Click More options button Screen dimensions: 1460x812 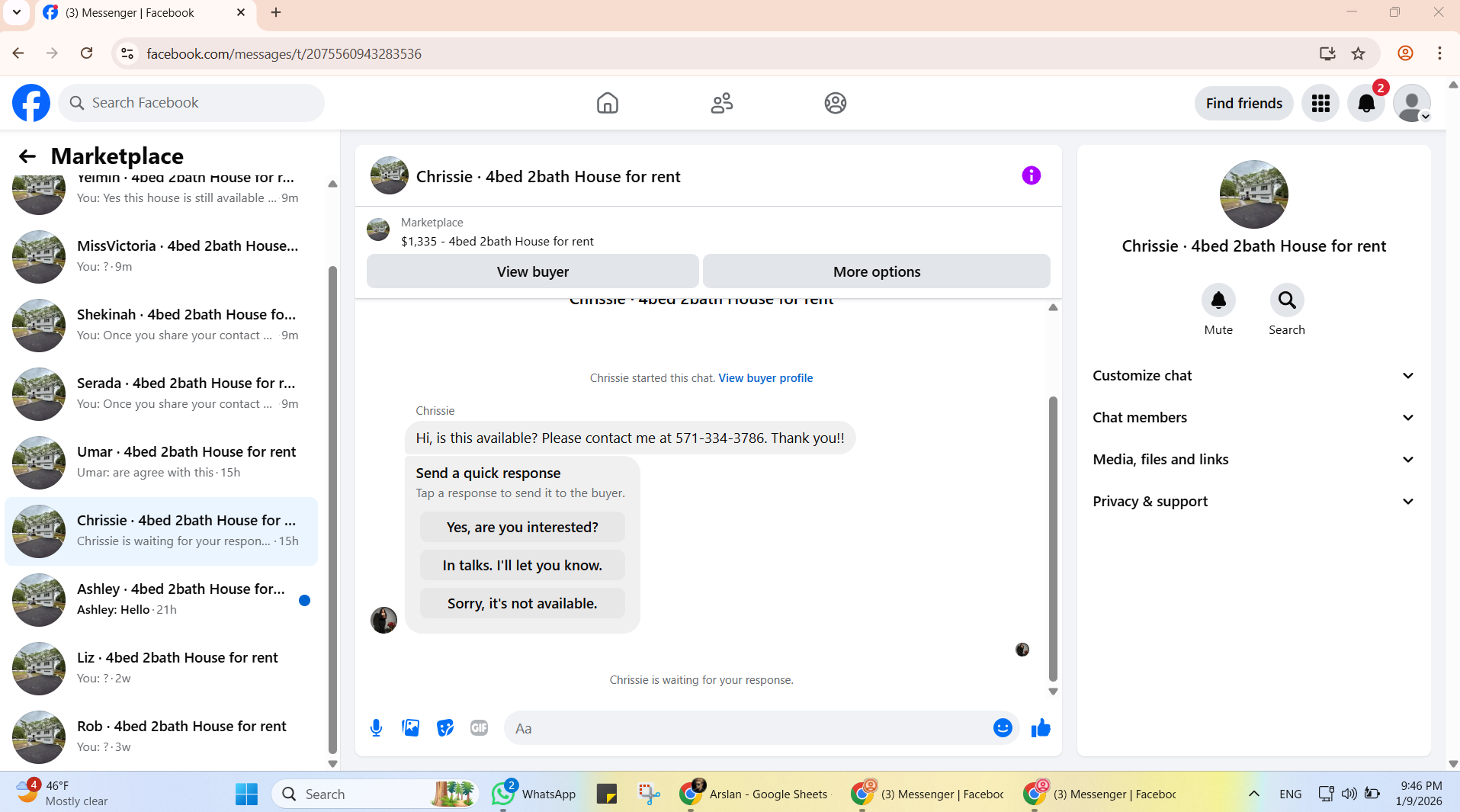click(x=876, y=271)
